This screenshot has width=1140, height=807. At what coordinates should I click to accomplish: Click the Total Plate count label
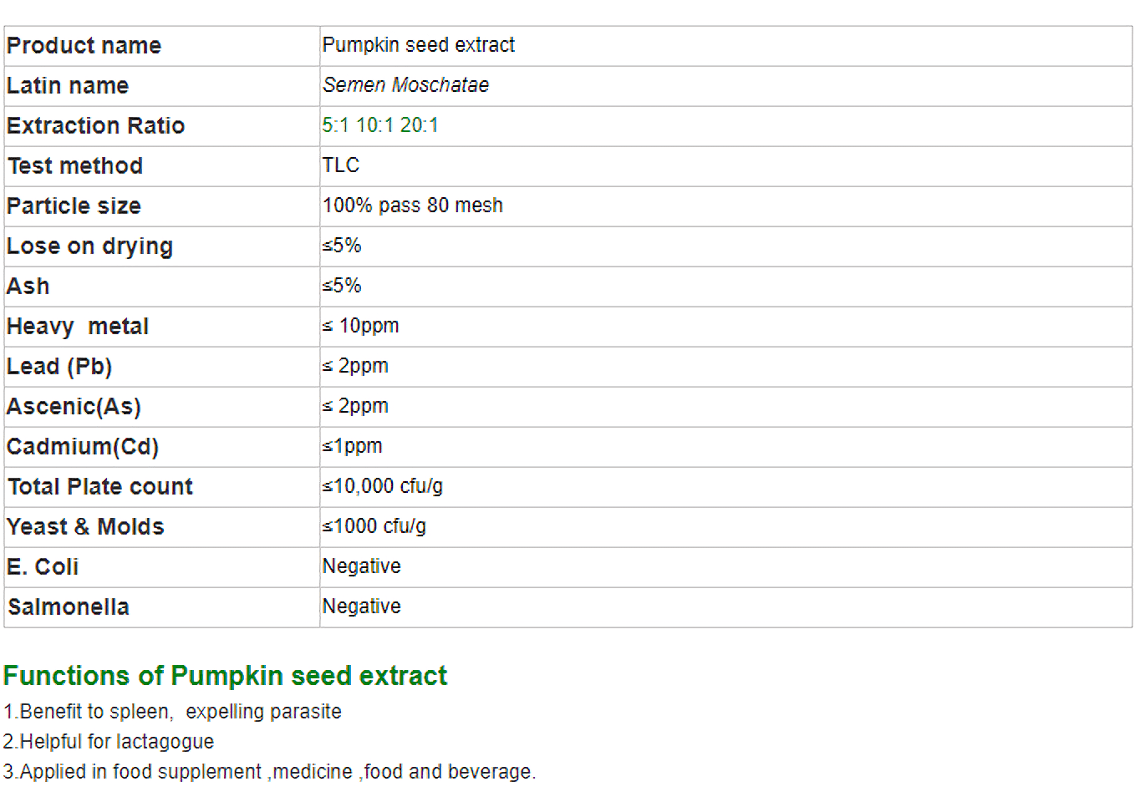point(100,486)
